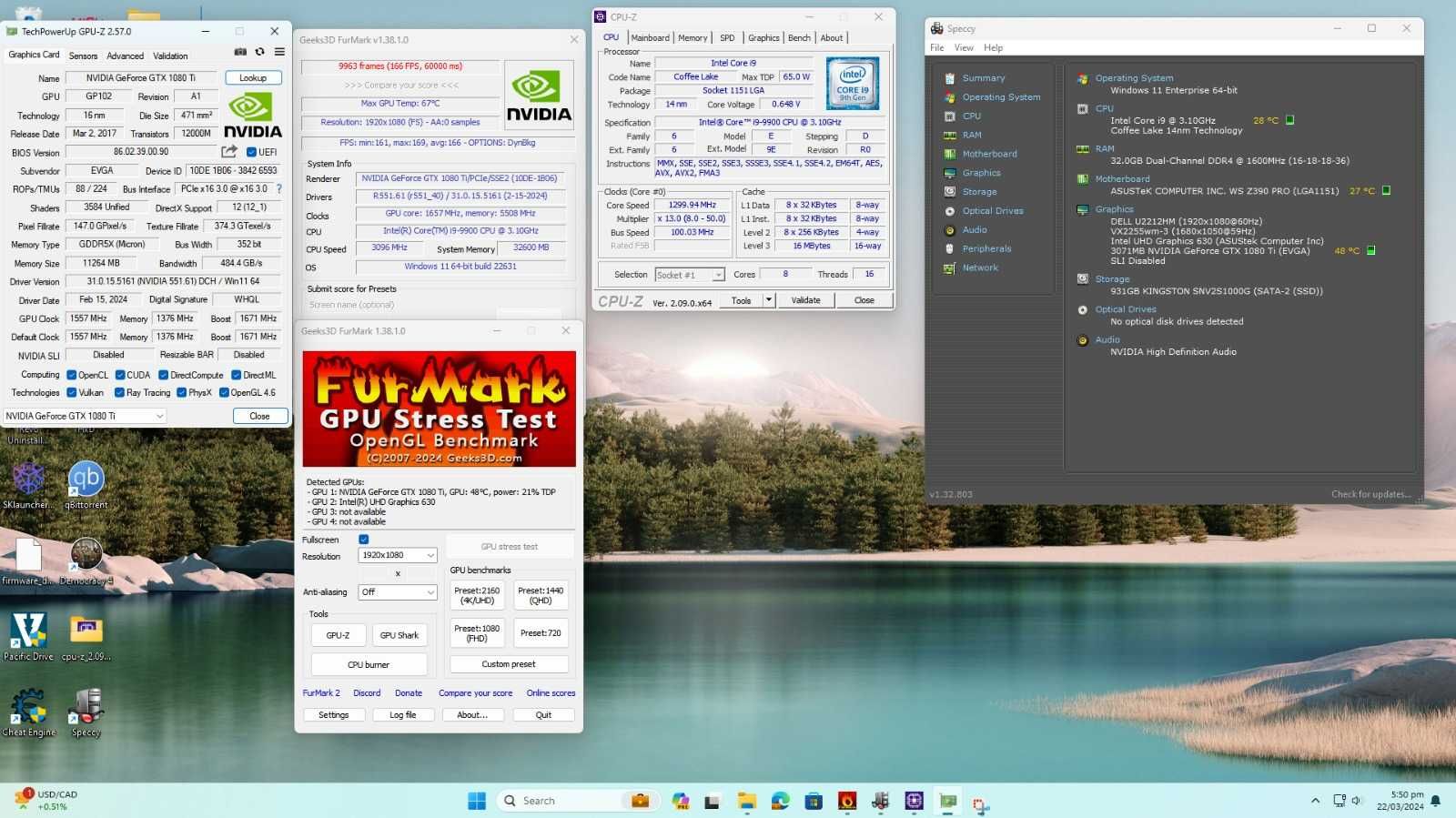The image size is (1456, 818).
Task: Switch to the Validation tab in GPU-Z
Action: click(x=170, y=56)
